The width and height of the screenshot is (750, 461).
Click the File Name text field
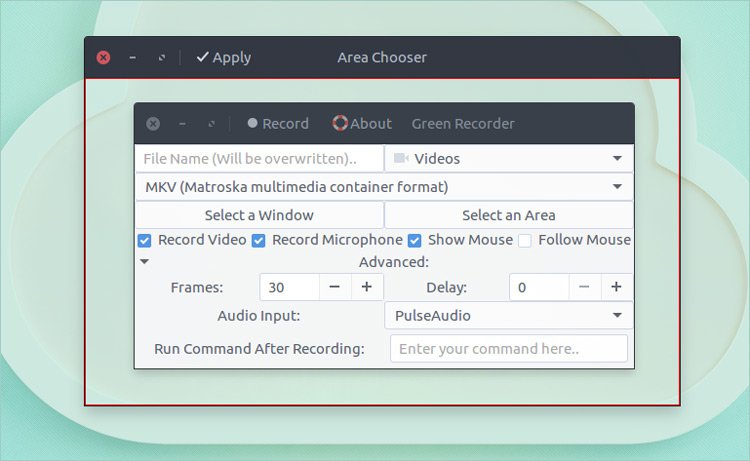(259, 158)
